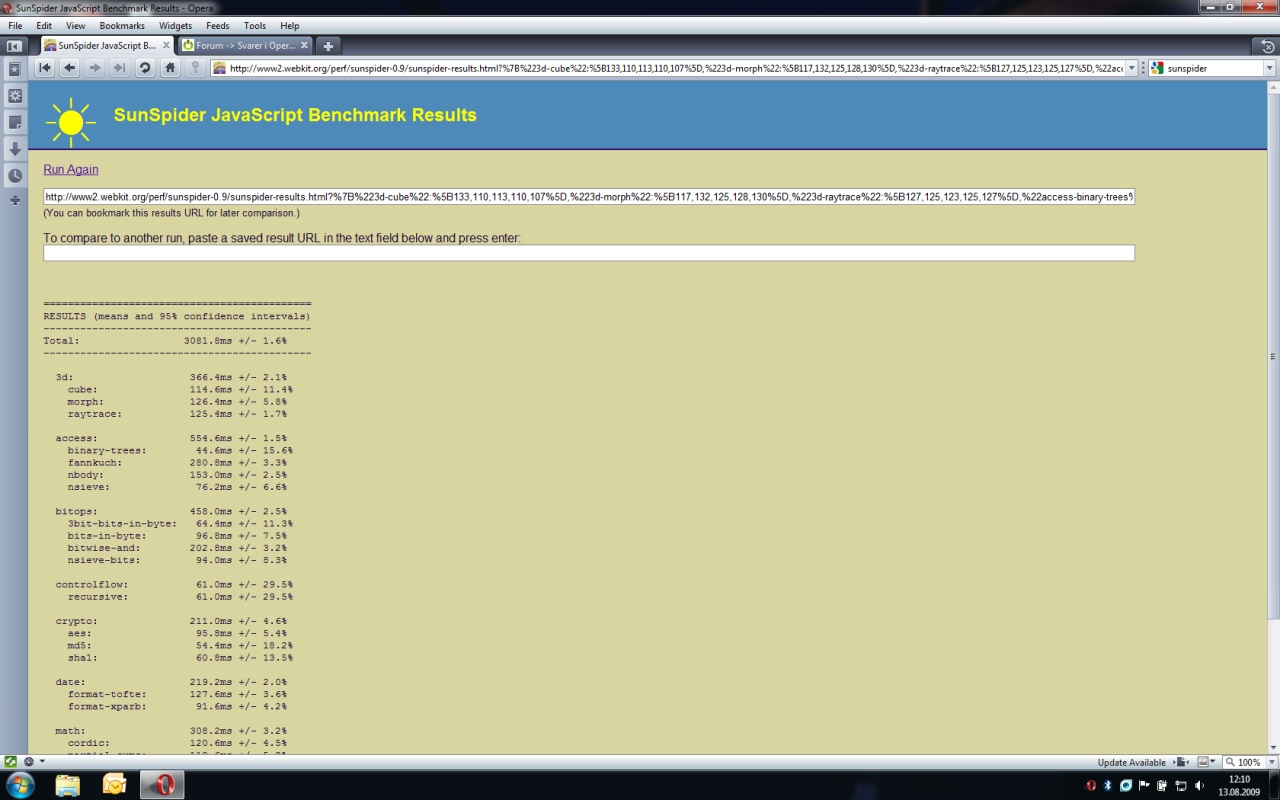Open the View menu

point(76,25)
